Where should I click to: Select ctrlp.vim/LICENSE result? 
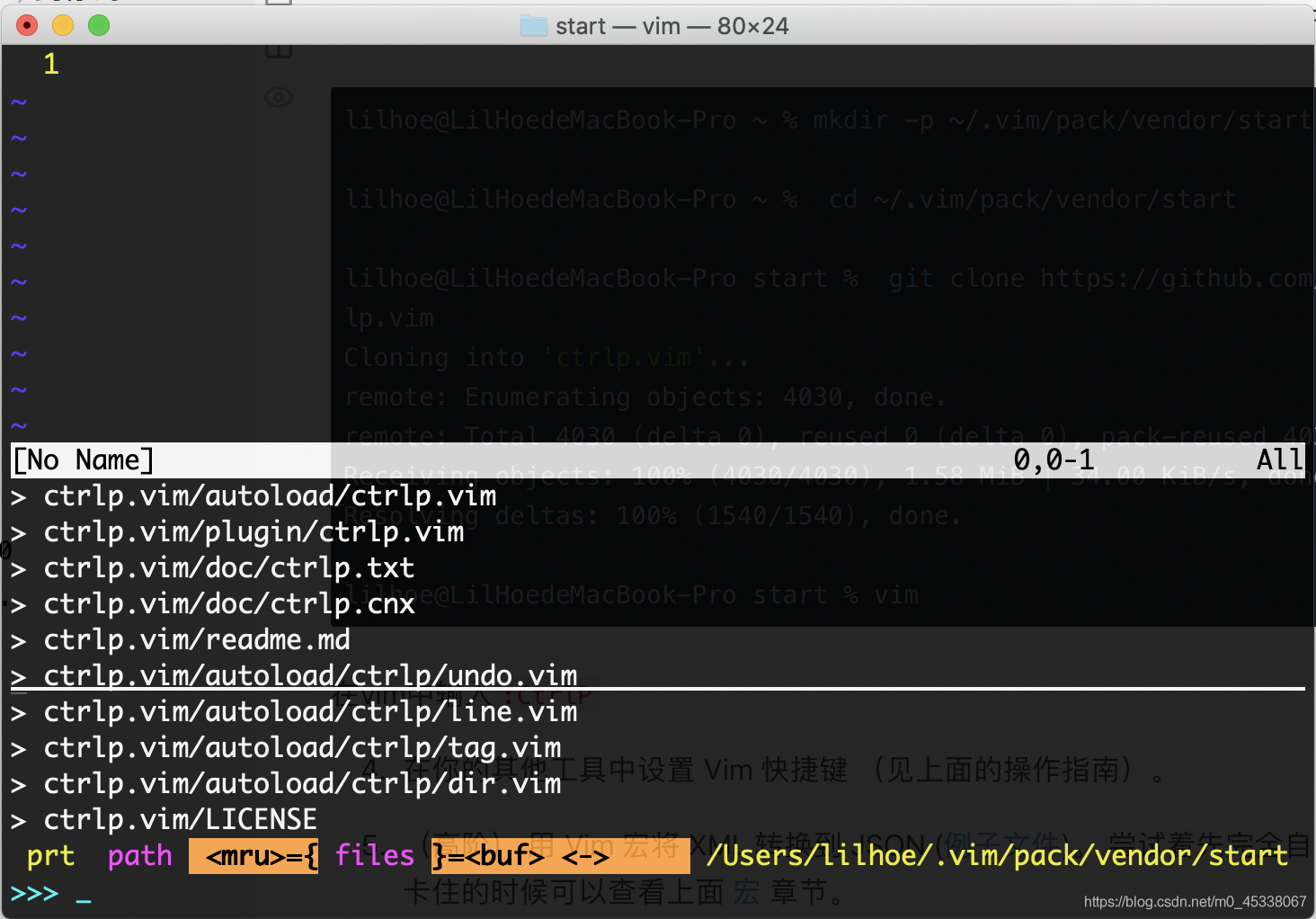[x=180, y=820]
